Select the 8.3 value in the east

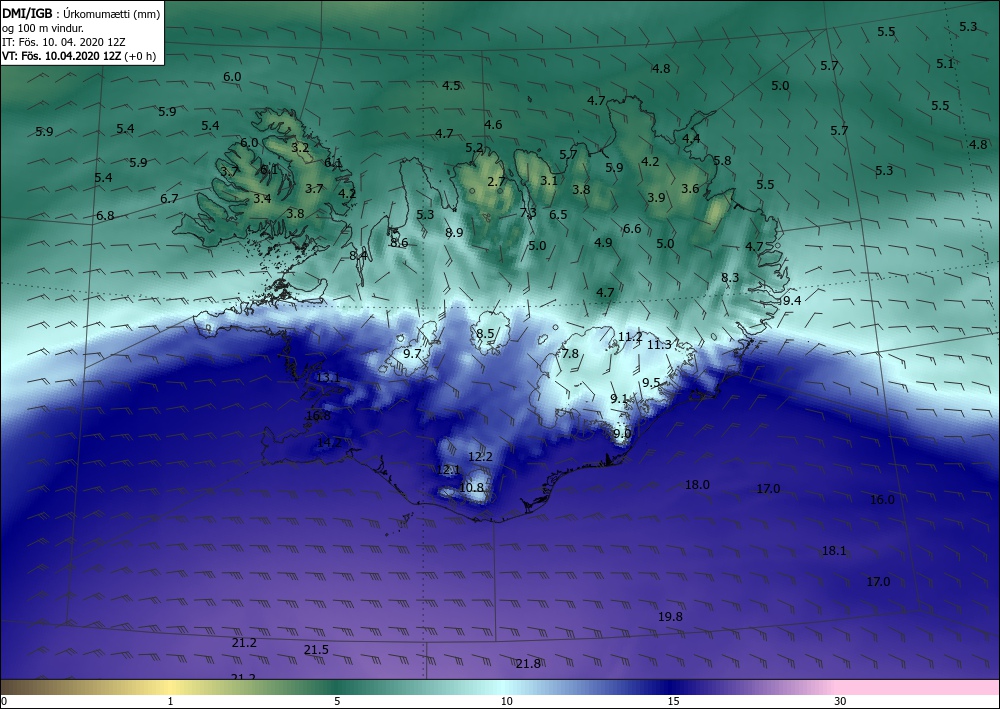click(730, 277)
